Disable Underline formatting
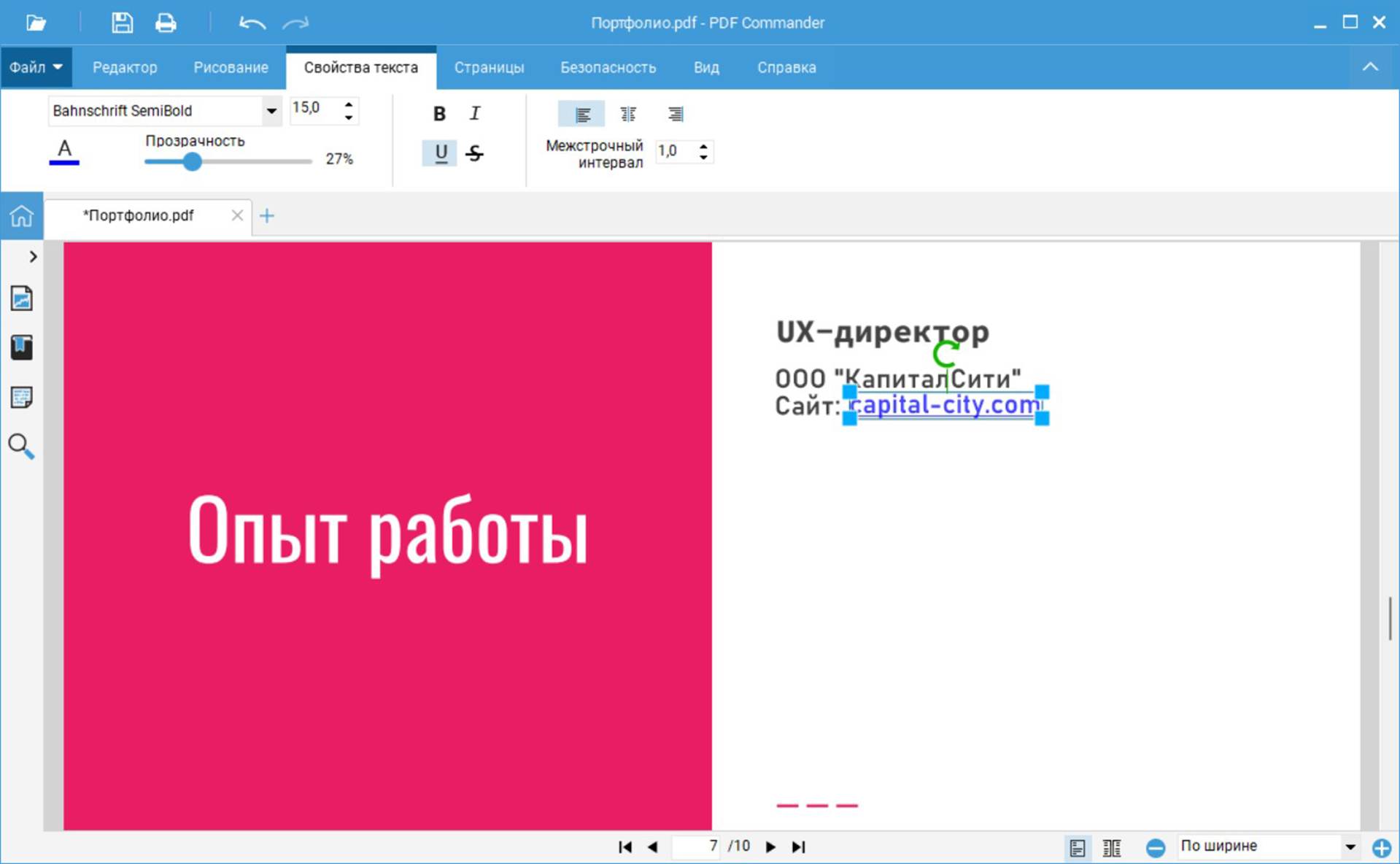The height and width of the screenshot is (864, 1400). 440,153
